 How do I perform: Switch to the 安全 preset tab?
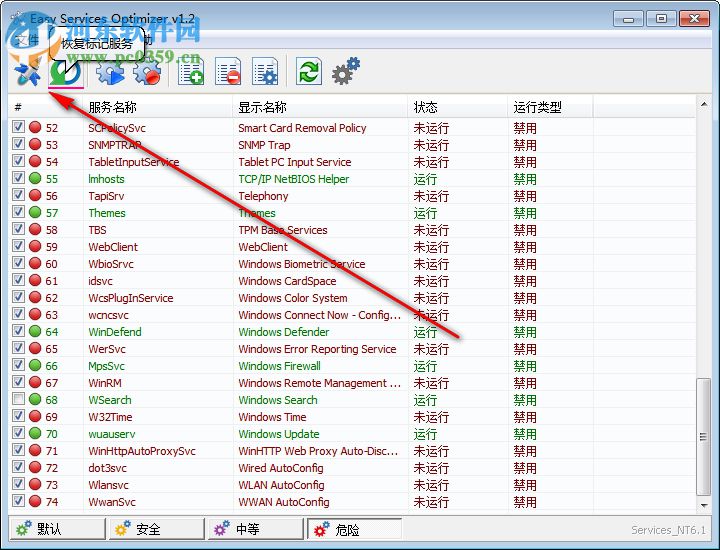tap(157, 529)
